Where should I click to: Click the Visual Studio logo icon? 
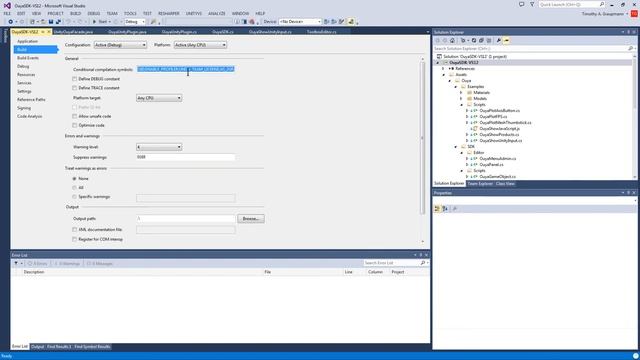(7, 5)
